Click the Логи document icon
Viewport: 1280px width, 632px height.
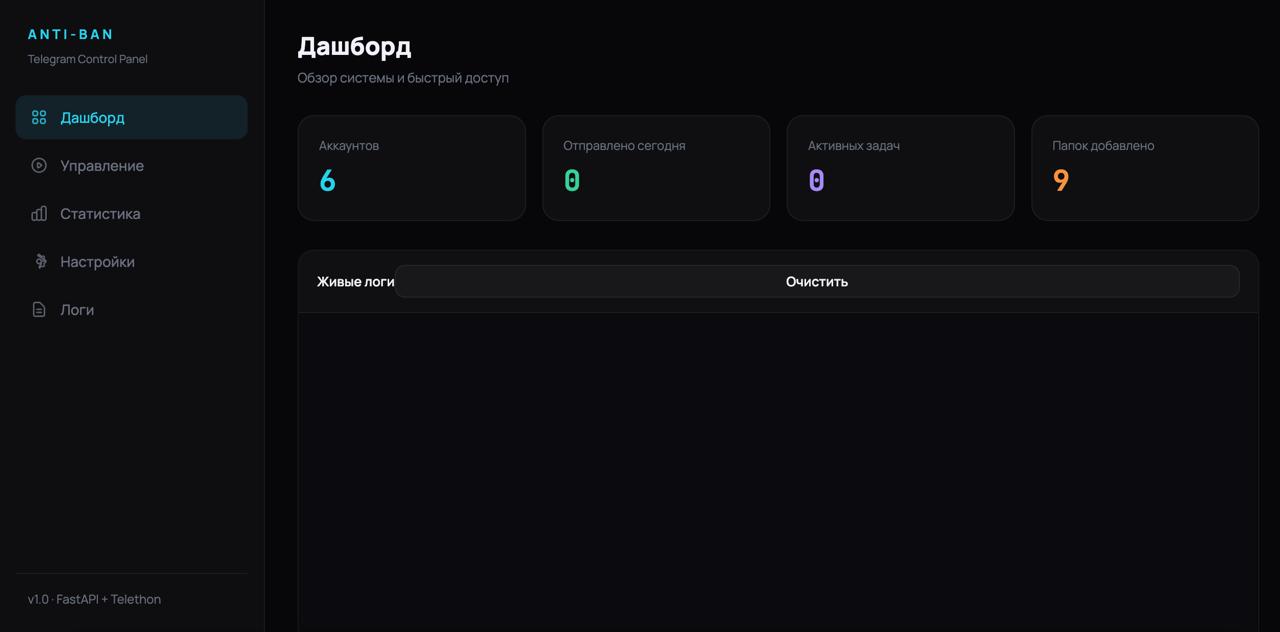(39, 309)
